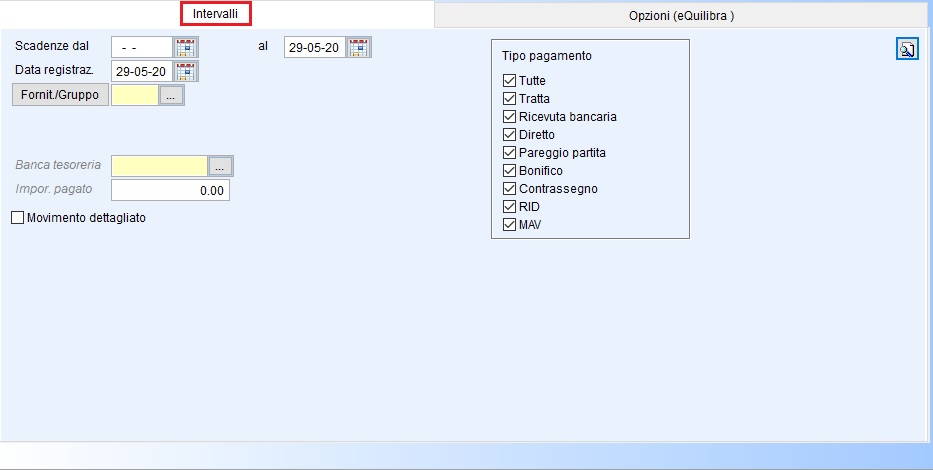The width and height of the screenshot is (933, 470).
Task: Toggle the Tutte payment type checkbox
Action: click(x=510, y=81)
